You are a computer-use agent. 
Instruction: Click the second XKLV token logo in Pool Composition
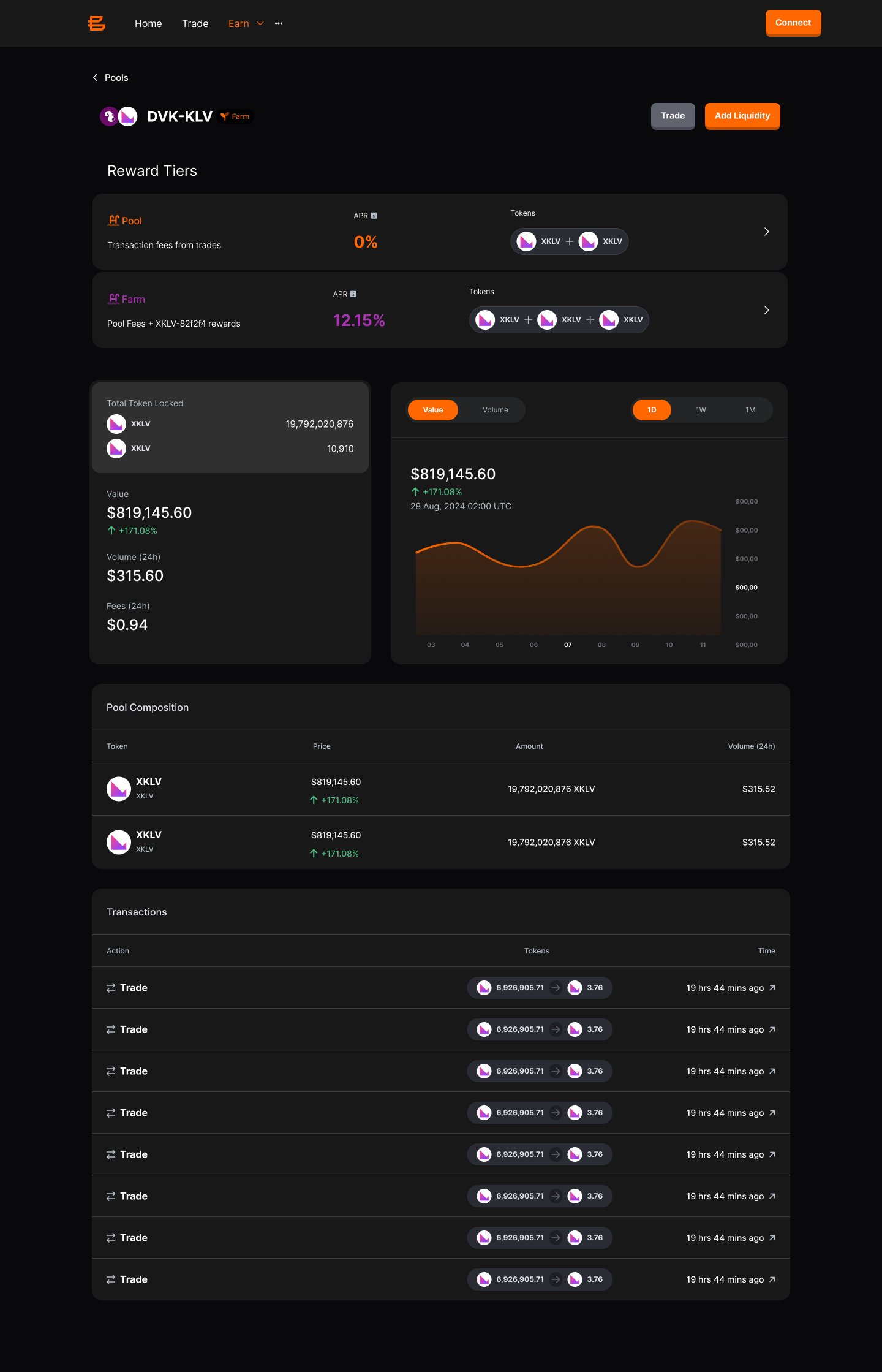pos(119,842)
